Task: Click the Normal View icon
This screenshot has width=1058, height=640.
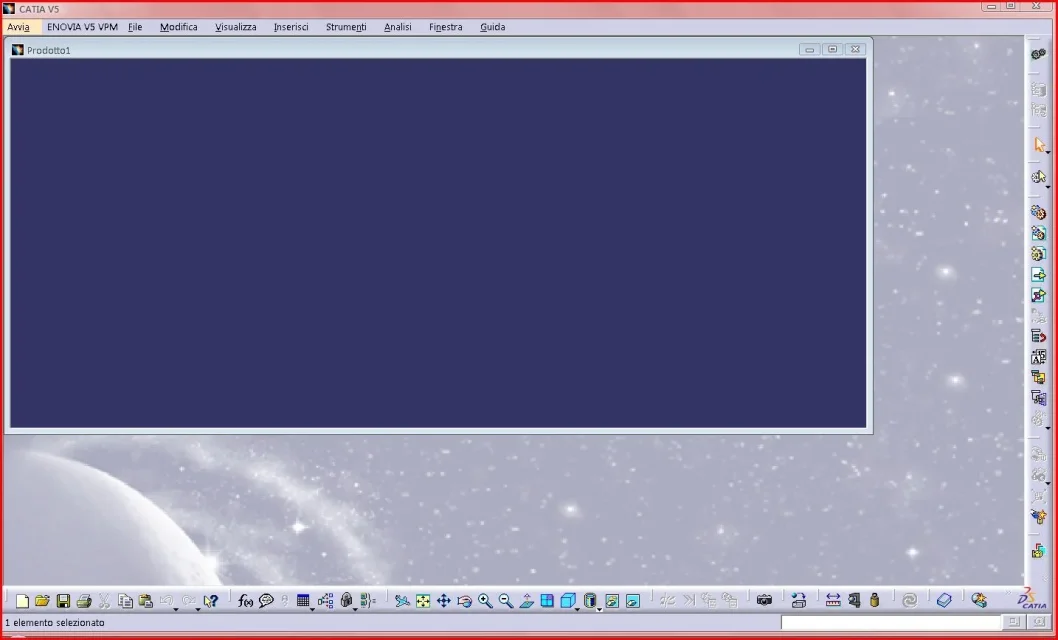Action: point(526,600)
